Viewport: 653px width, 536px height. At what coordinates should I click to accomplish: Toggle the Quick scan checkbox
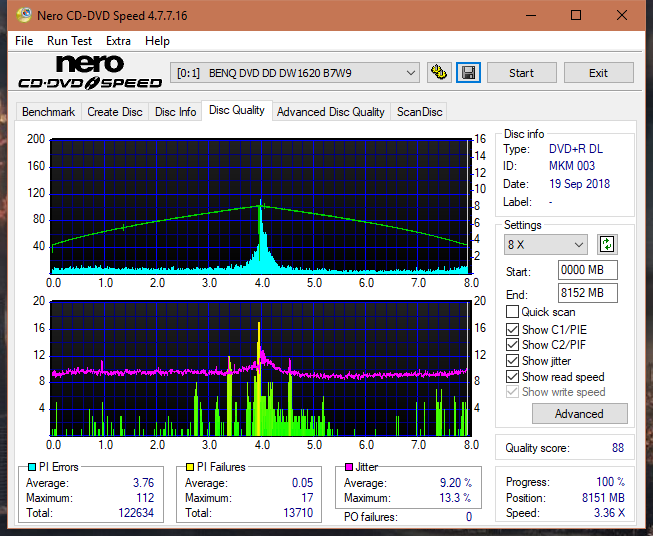512,312
